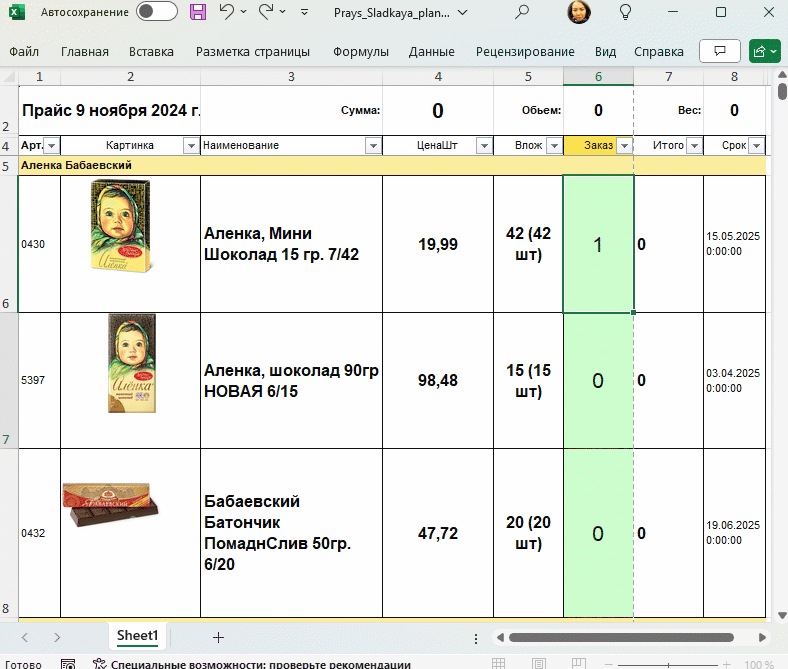Click the user account avatar
The width and height of the screenshot is (788, 669).
[578, 13]
